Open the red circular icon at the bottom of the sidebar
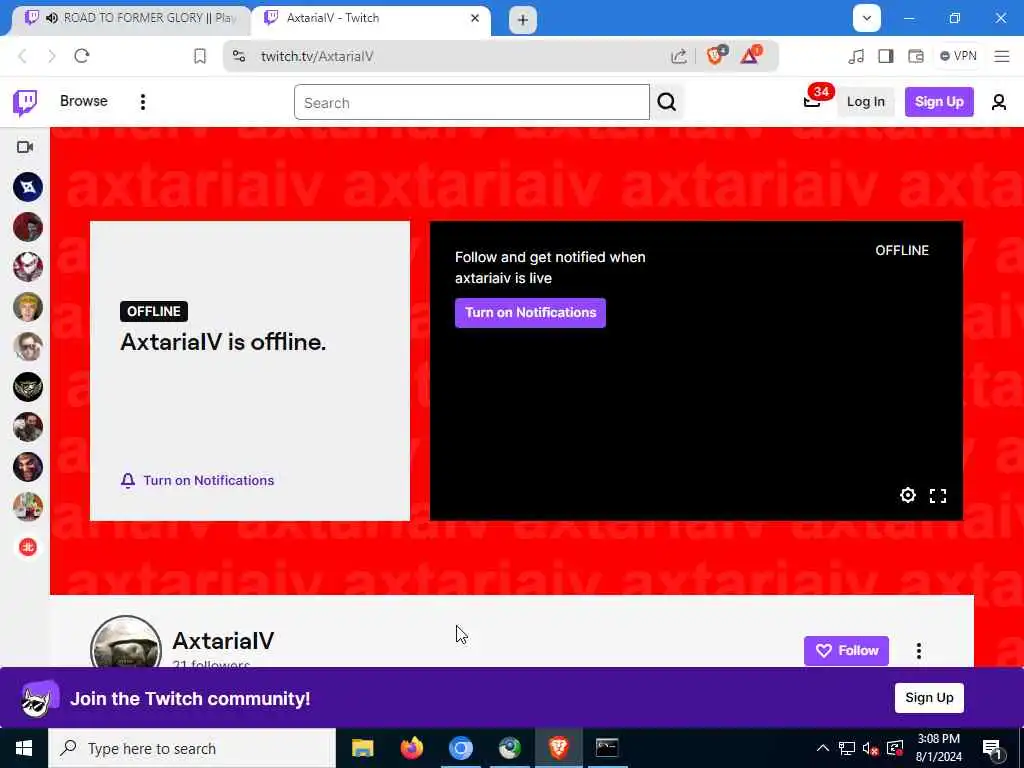 click(x=28, y=547)
